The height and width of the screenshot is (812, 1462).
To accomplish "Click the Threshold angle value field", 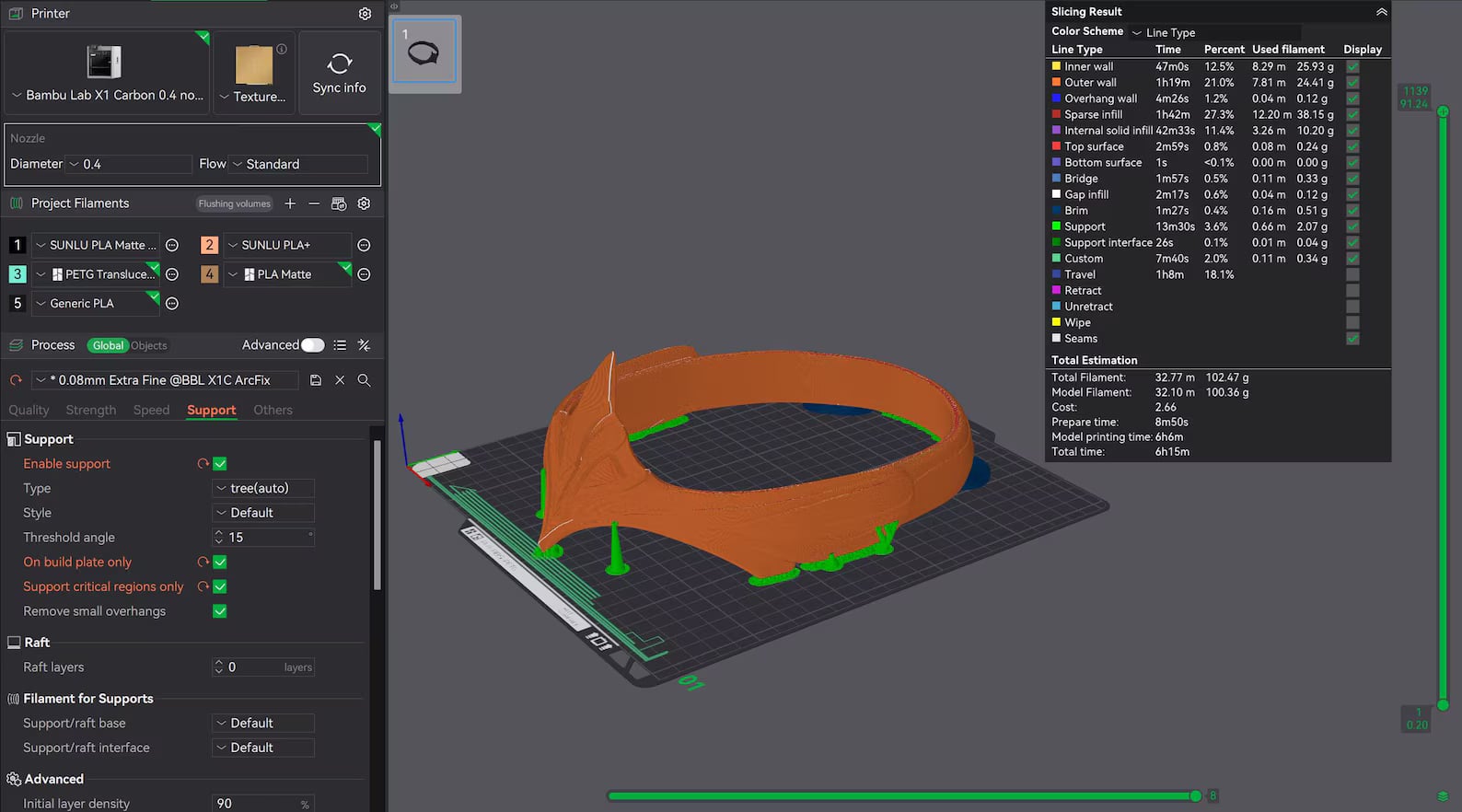I will [x=263, y=537].
